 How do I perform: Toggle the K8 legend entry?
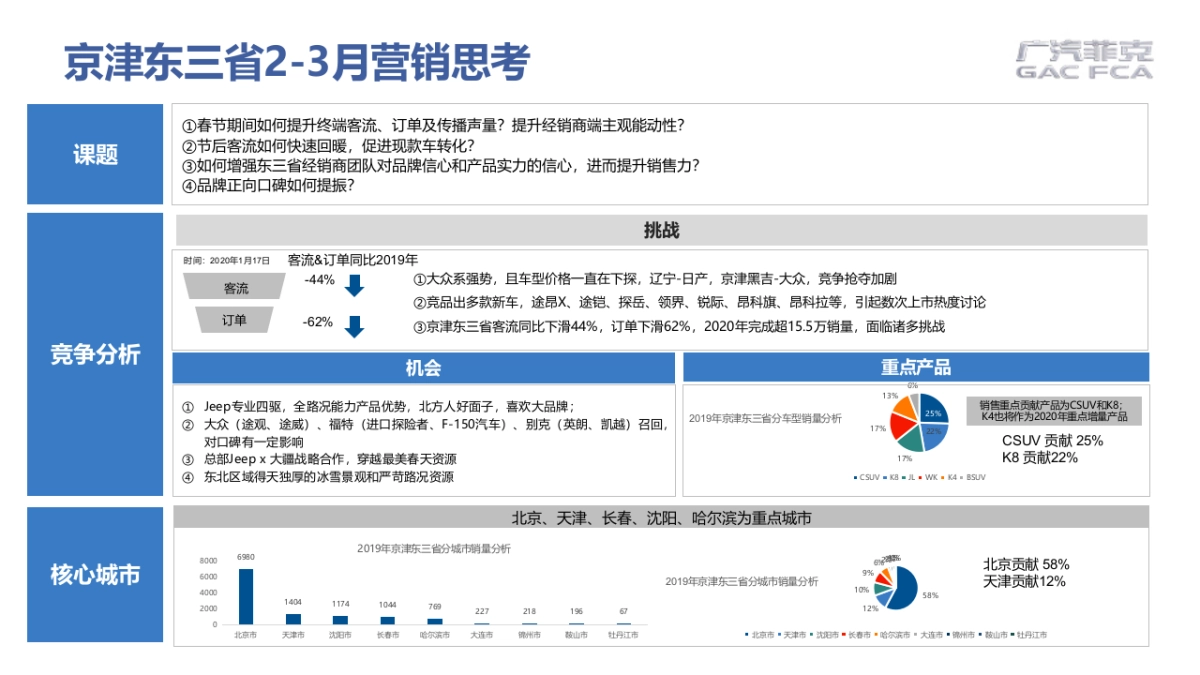click(x=890, y=478)
